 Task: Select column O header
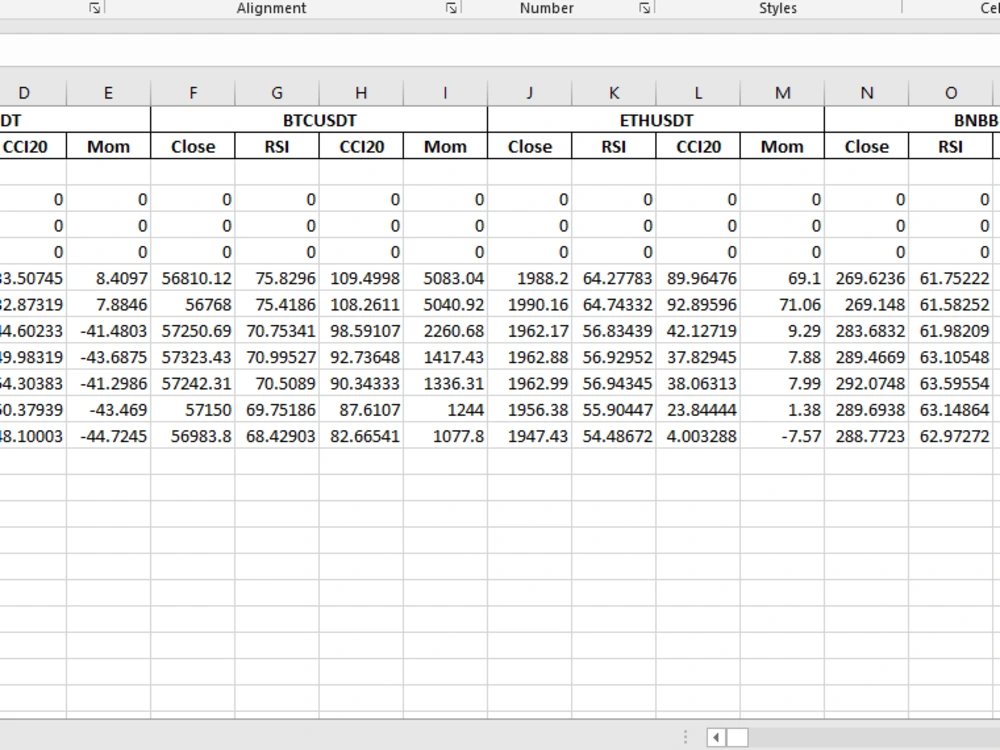pos(950,93)
